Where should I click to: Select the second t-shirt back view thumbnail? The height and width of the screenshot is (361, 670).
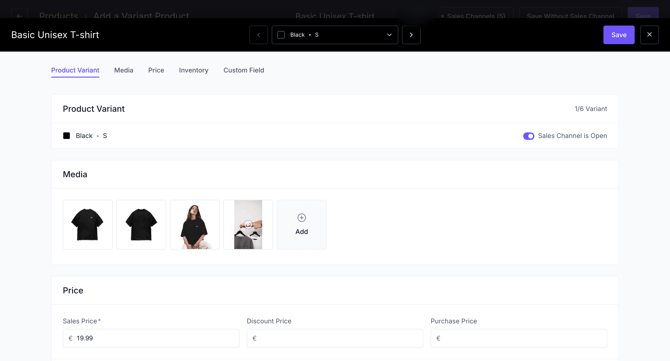[x=141, y=225]
